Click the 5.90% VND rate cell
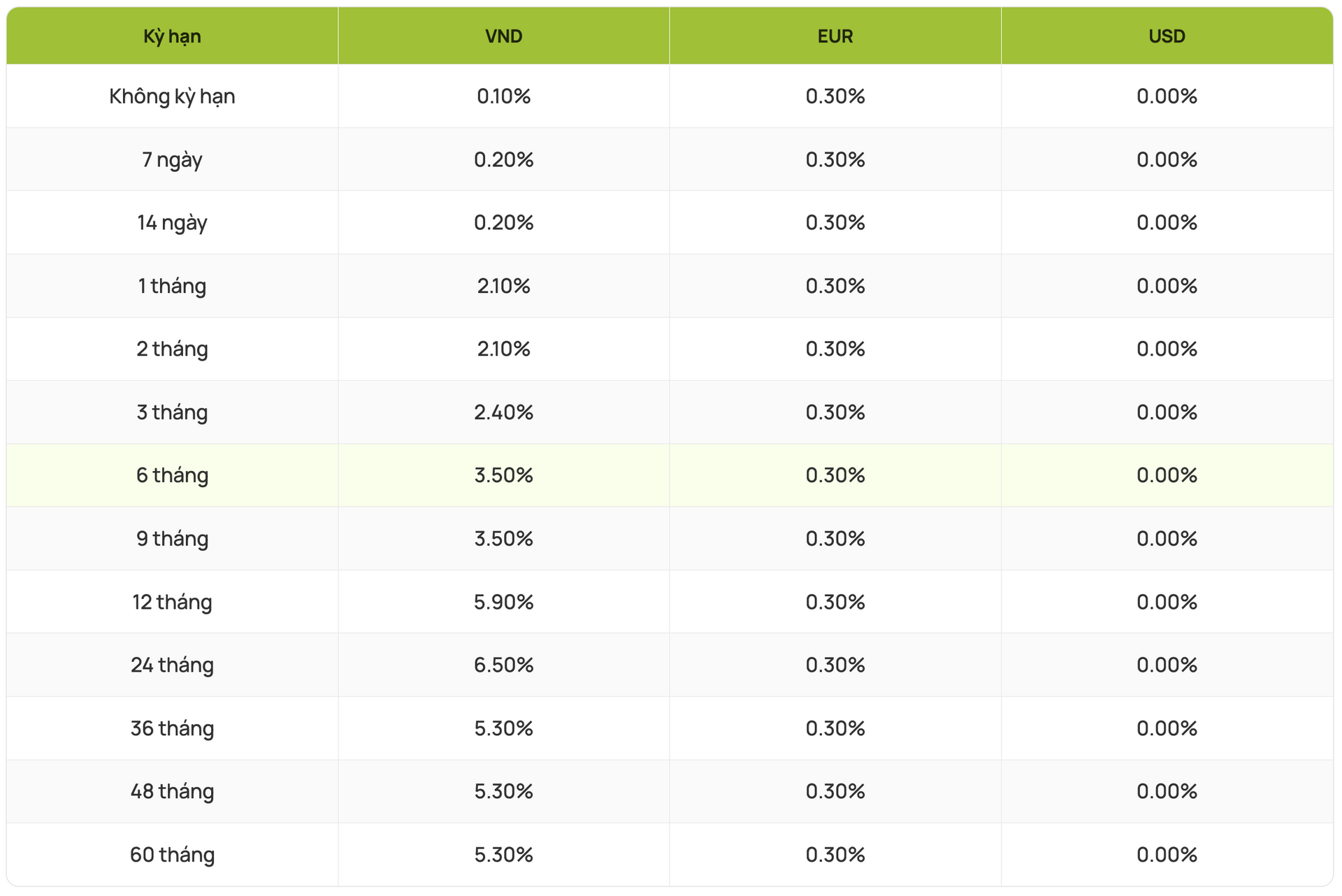This screenshot has height=896, width=1342. click(503, 602)
